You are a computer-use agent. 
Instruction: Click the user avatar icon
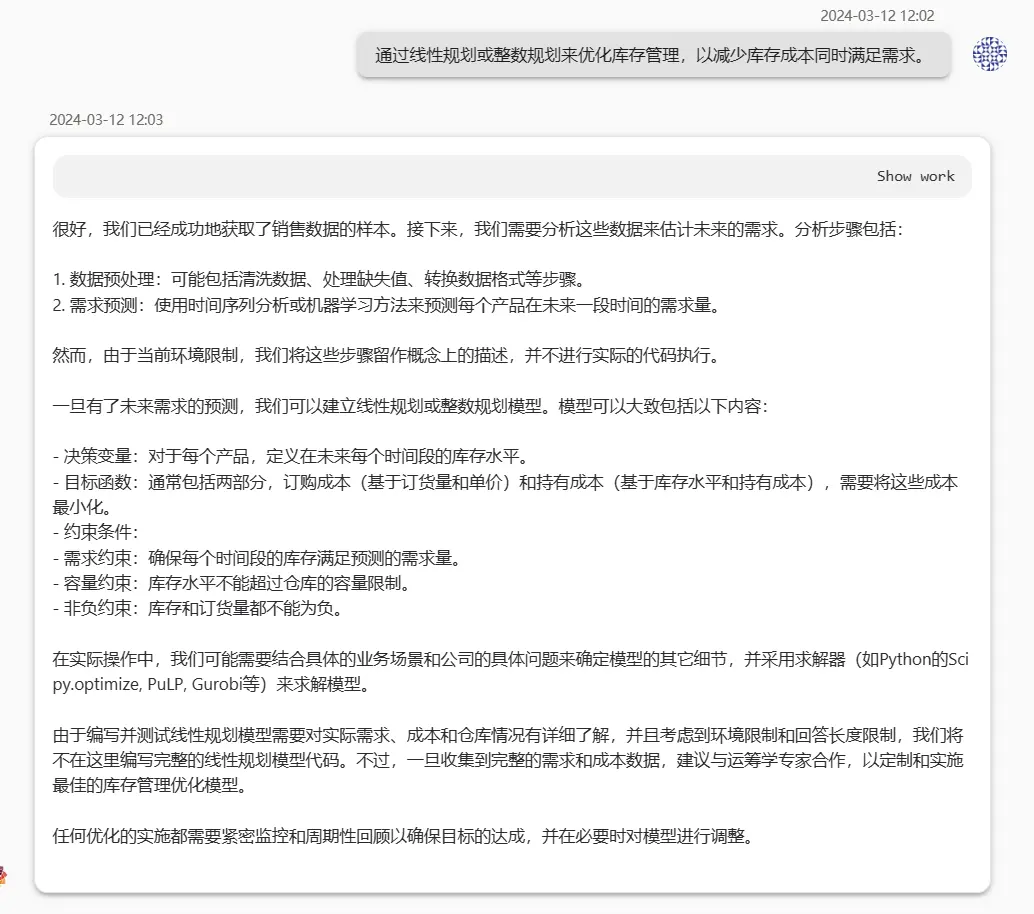point(989,54)
